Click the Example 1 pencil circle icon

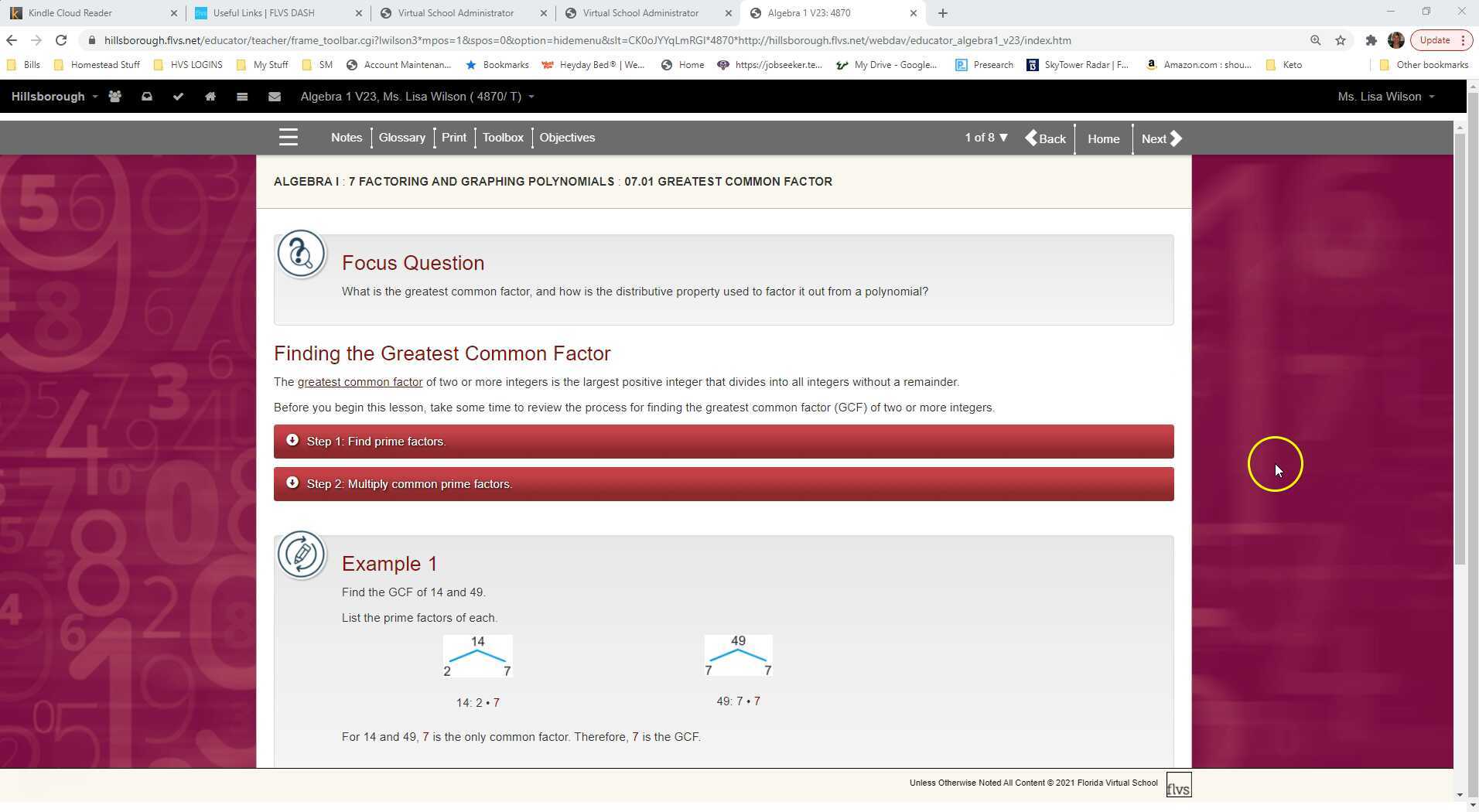(x=302, y=554)
